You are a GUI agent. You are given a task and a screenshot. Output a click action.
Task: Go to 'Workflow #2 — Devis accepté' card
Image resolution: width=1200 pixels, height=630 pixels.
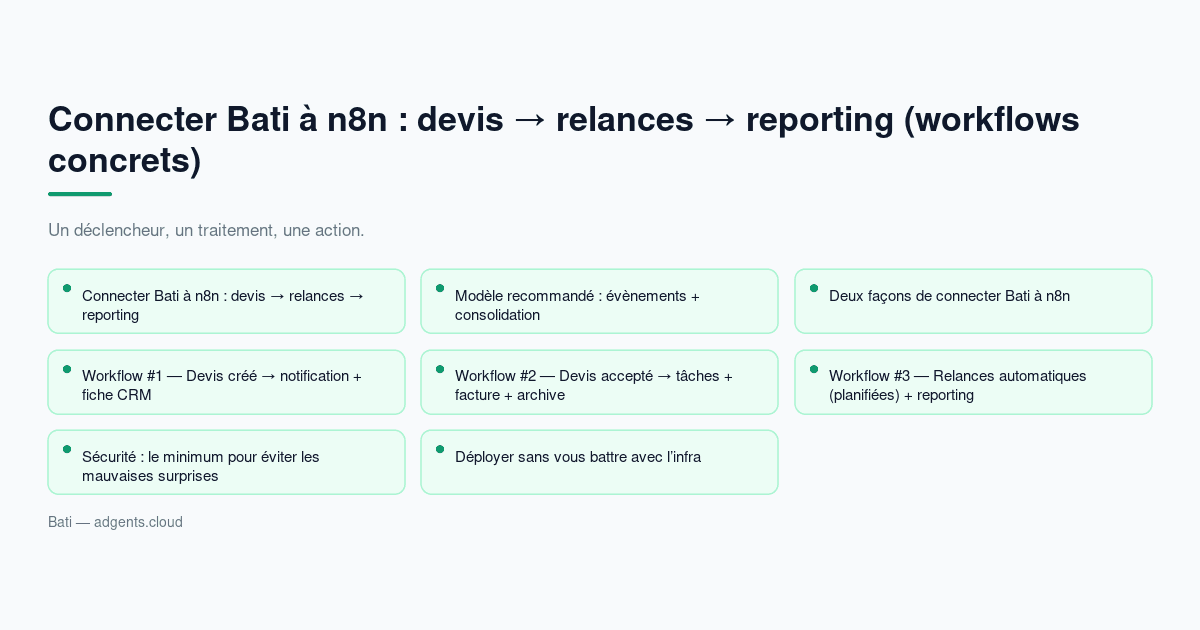pyautogui.click(x=599, y=382)
